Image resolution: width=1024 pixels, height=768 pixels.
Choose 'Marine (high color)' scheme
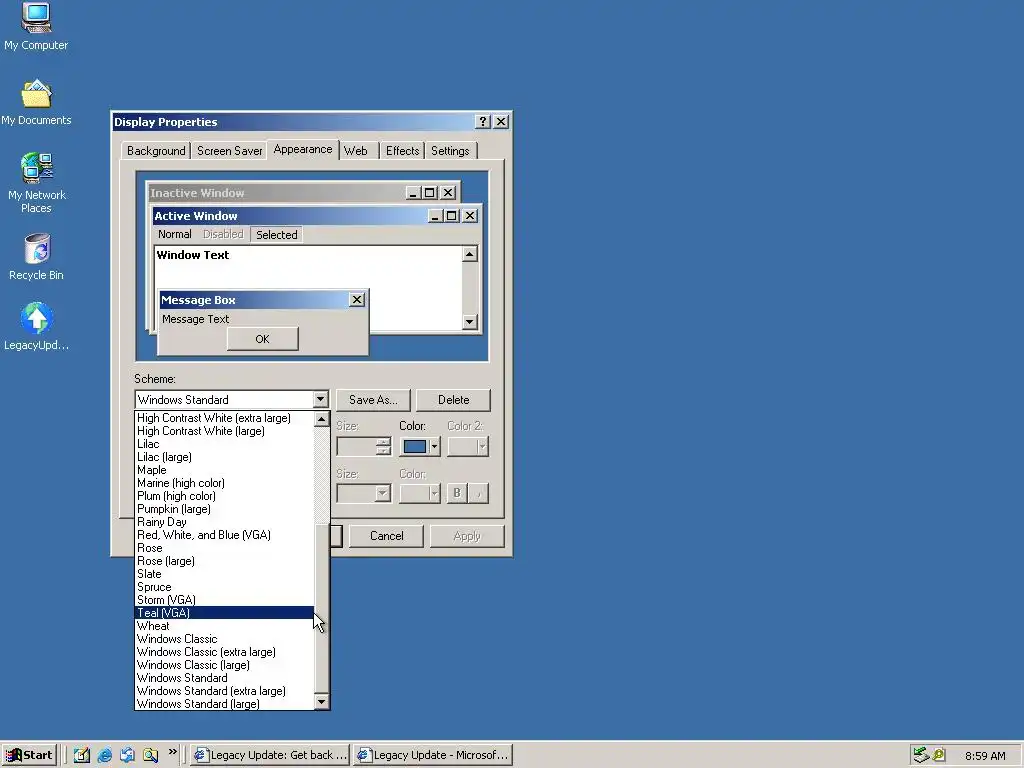(225, 483)
